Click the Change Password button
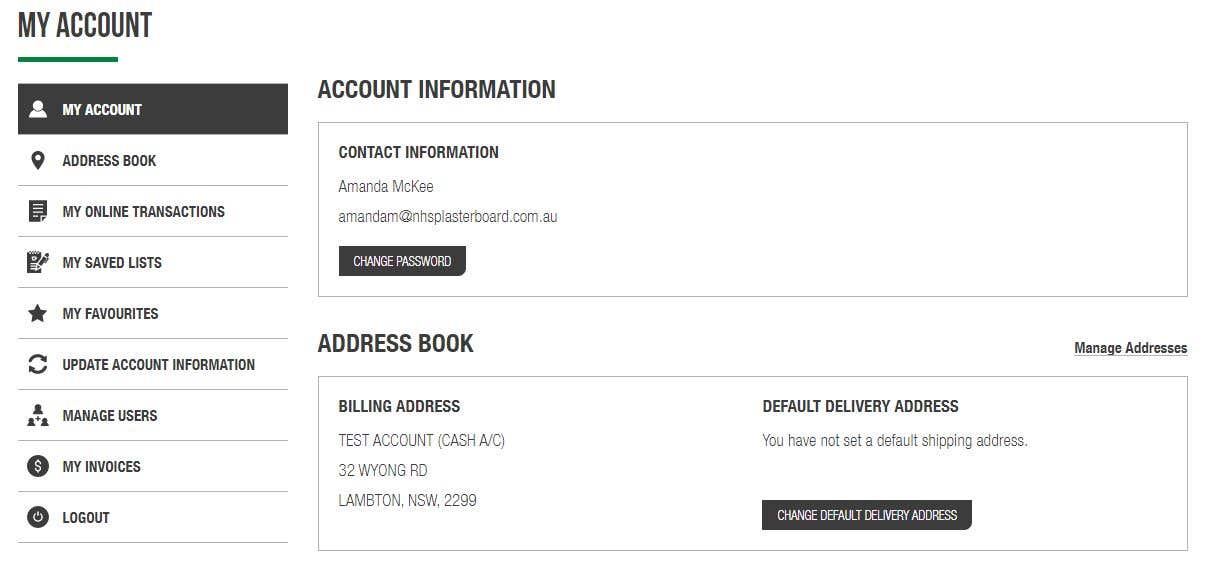The image size is (1207, 571). pos(402,261)
